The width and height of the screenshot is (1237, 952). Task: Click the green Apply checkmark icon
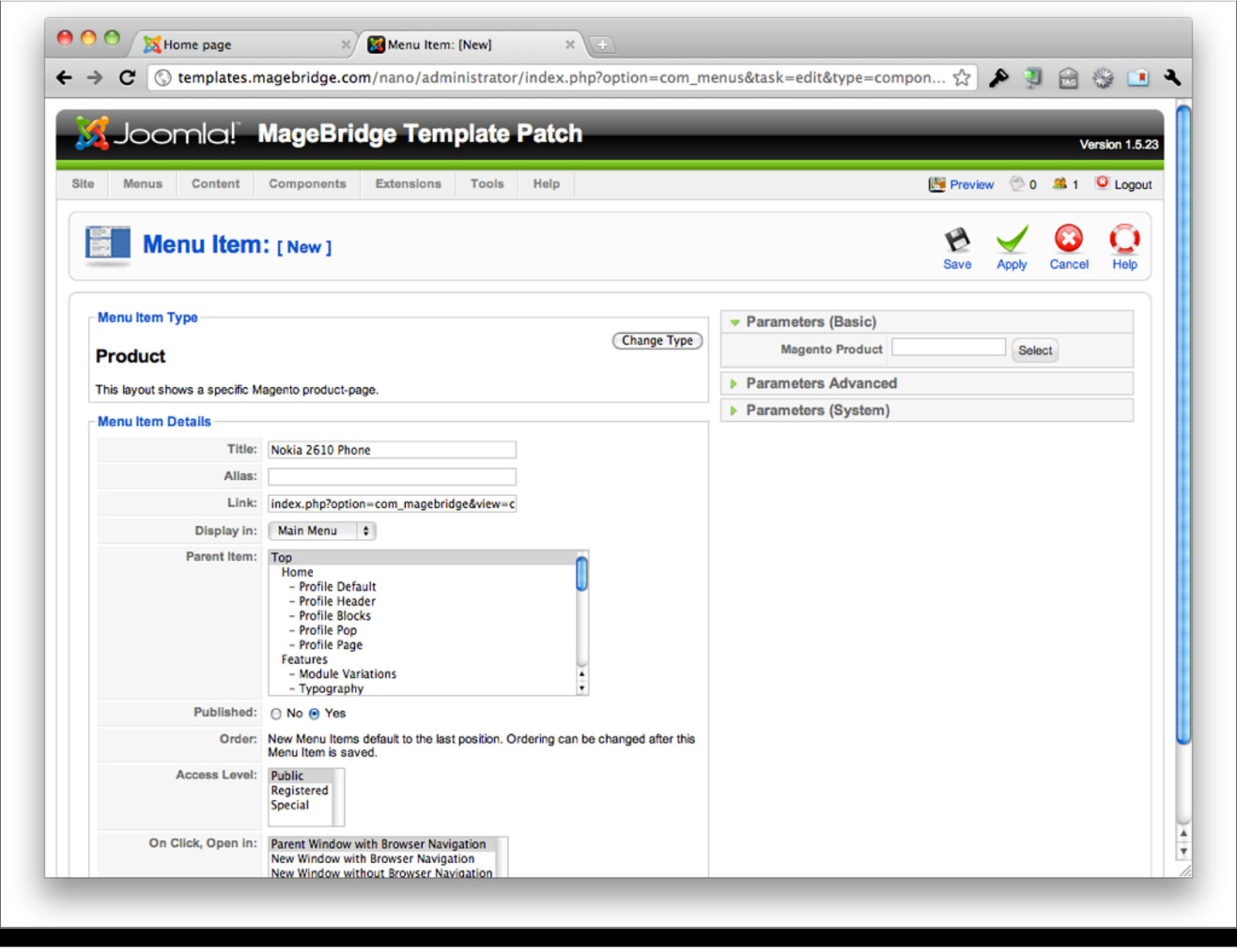1012,239
